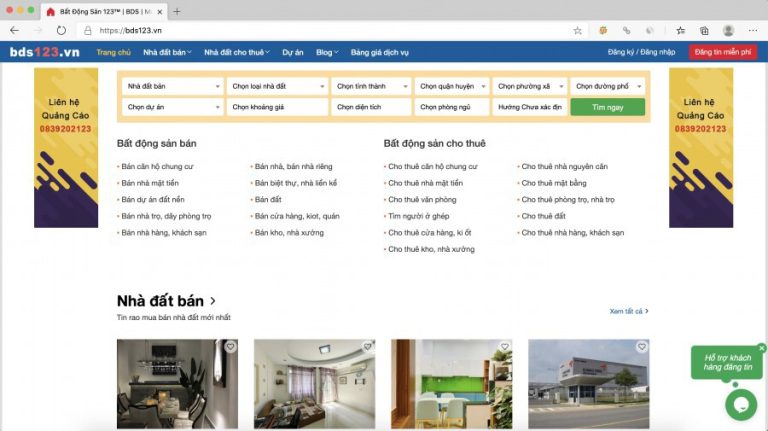Open Bảng giá dịch vụ nav item
Image resolution: width=768 pixels, height=431 pixels.
[380, 52]
